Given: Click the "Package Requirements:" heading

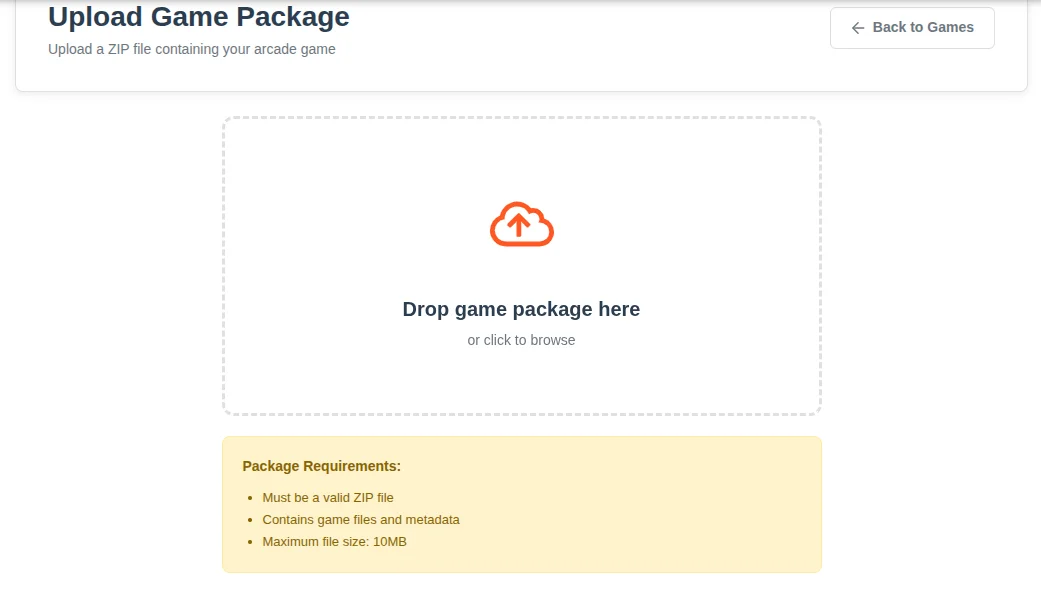Looking at the screenshot, I should (x=321, y=466).
